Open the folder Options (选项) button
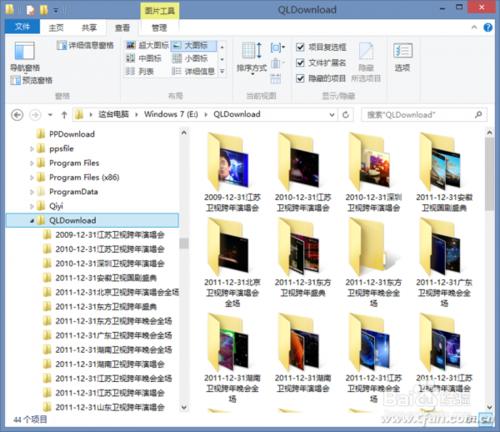 [x=403, y=57]
